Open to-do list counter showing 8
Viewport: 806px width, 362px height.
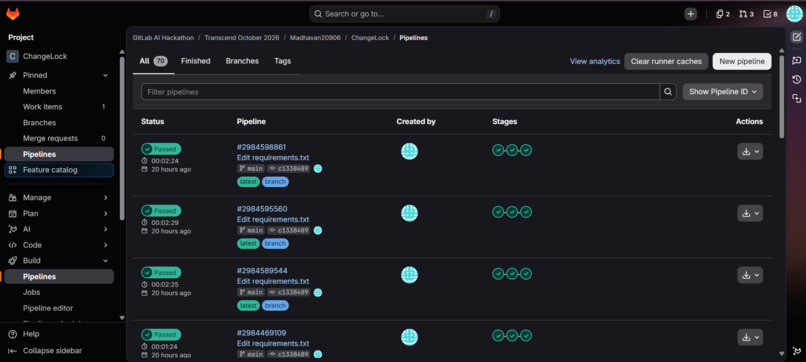(x=771, y=14)
